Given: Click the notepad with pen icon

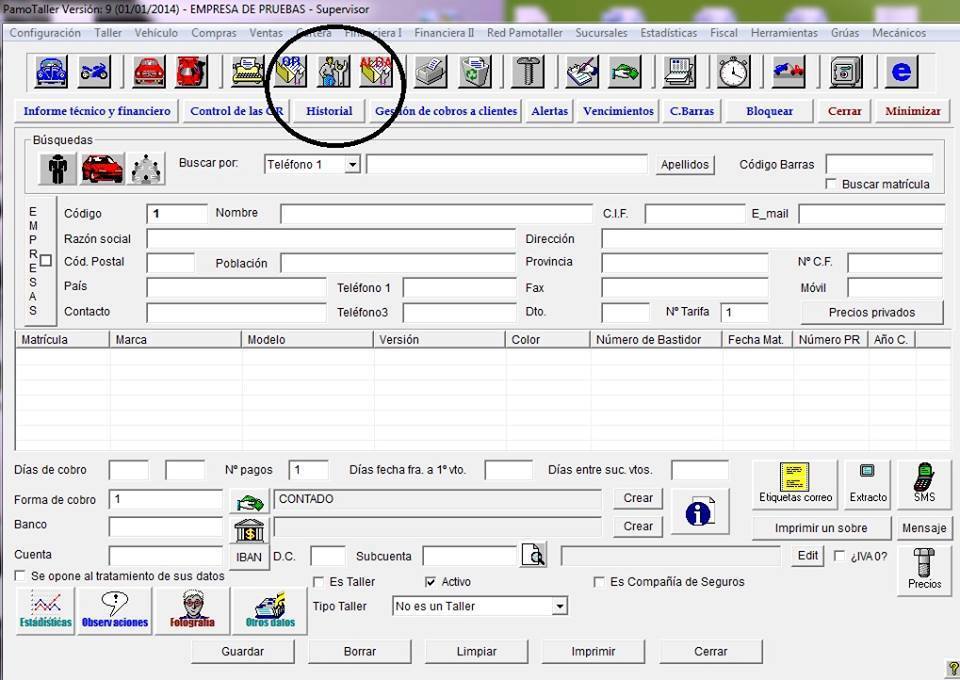Looking at the screenshot, I should click(x=582, y=72).
